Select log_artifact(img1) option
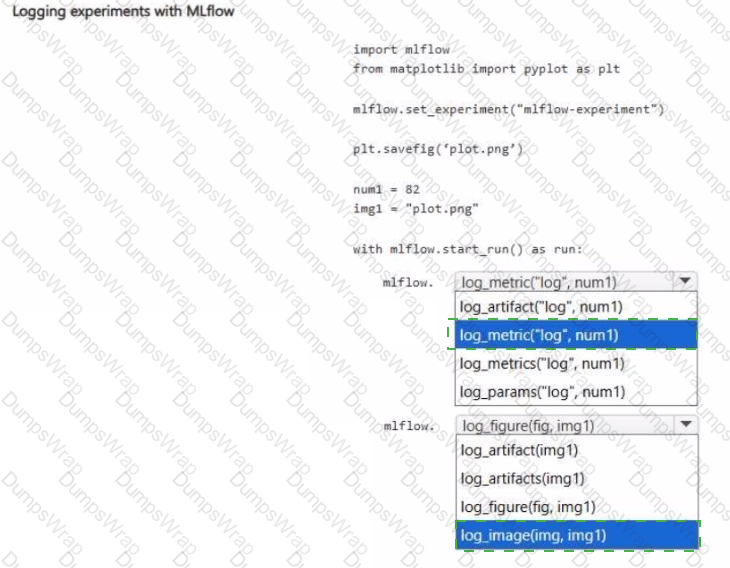Screen dimensions: 730x568 tap(577, 450)
